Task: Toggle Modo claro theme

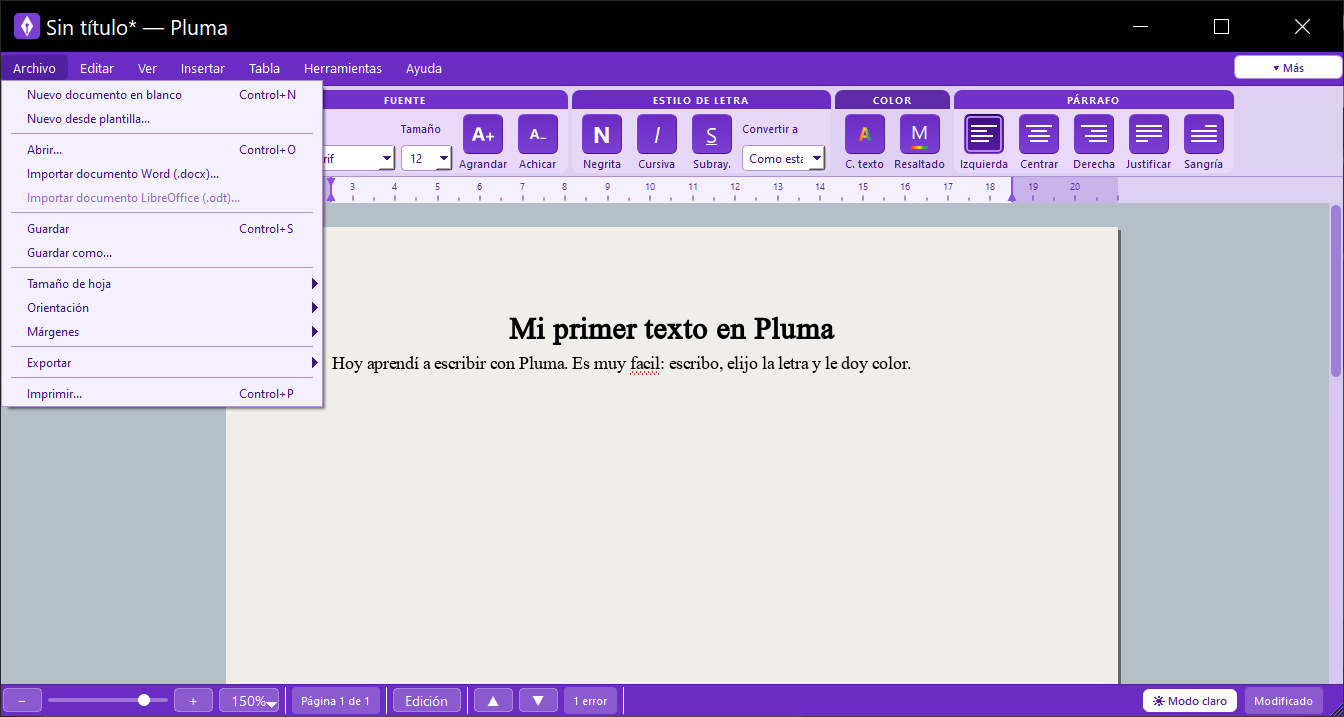Action: (x=1190, y=701)
